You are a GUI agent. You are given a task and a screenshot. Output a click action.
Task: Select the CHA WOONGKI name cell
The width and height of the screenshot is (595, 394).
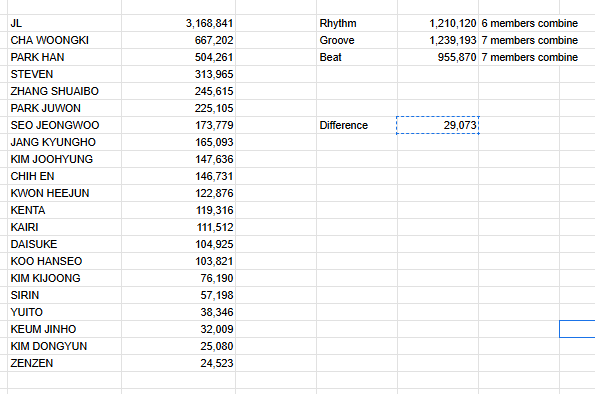pyautogui.click(x=65, y=40)
